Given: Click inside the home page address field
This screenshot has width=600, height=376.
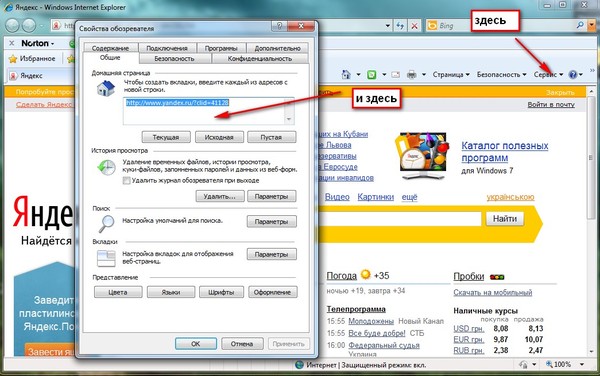Looking at the screenshot, I should click(208, 111).
